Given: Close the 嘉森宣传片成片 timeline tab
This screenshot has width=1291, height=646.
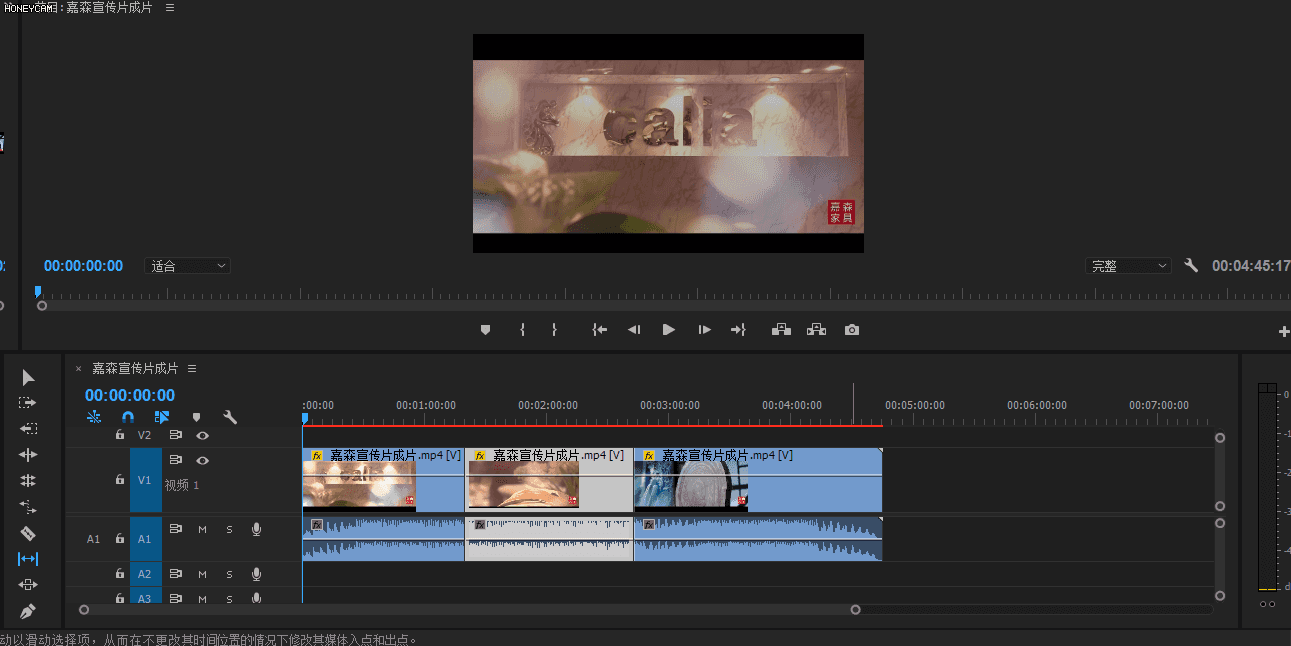Looking at the screenshot, I should 78,368.
